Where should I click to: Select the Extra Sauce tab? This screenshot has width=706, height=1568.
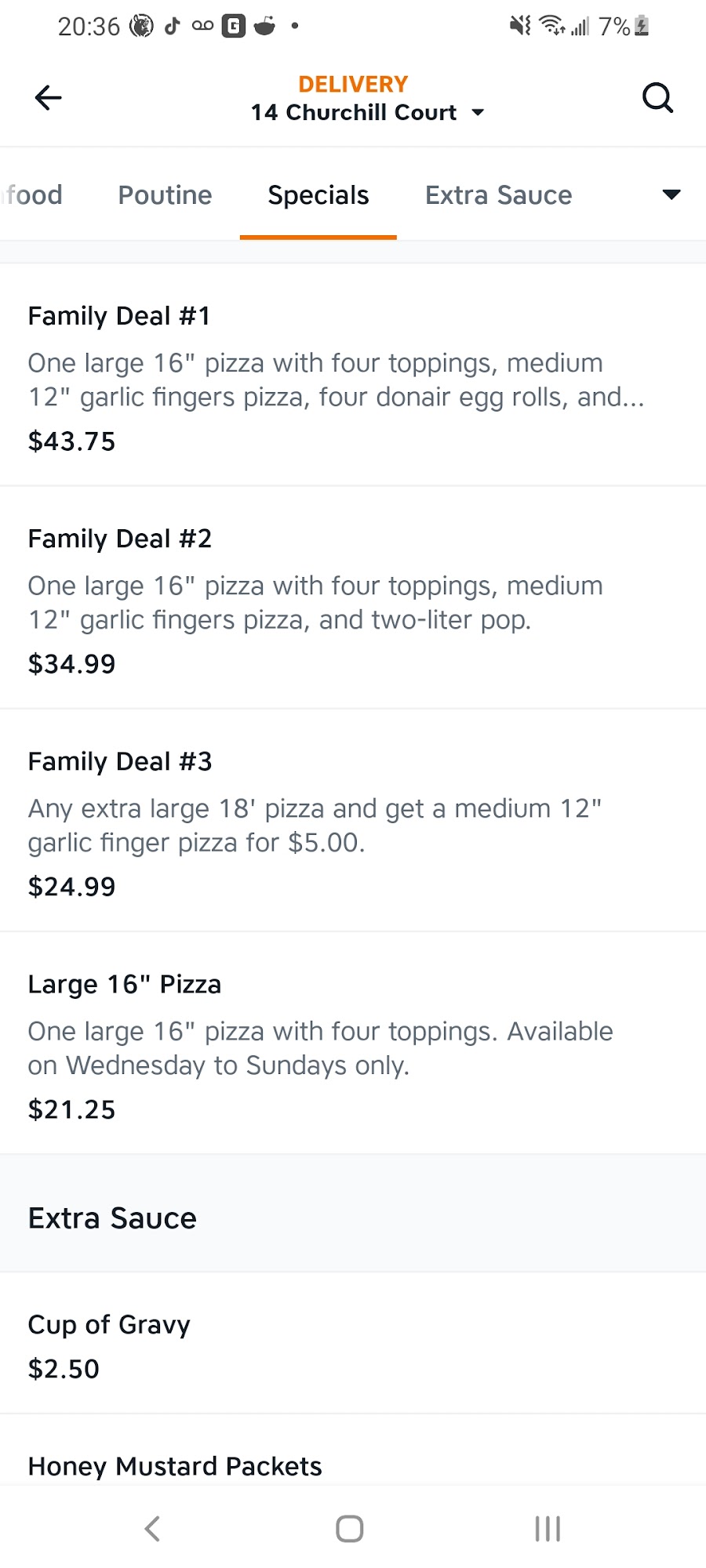[498, 195]
